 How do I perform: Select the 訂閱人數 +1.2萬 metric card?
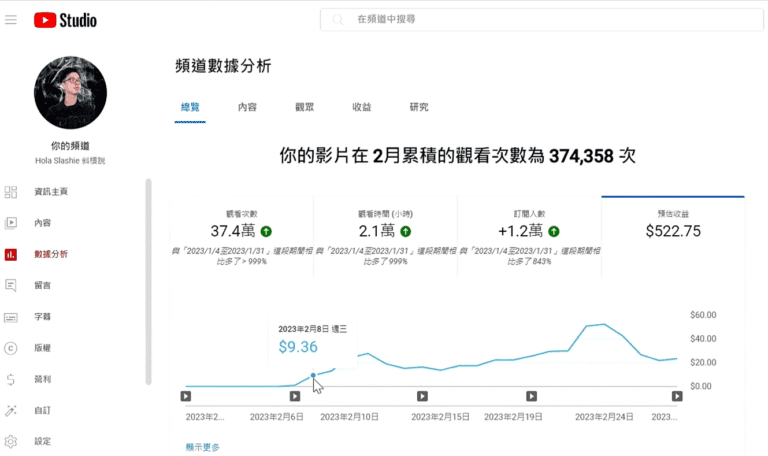pyautogui.click(x=529, y=237)
